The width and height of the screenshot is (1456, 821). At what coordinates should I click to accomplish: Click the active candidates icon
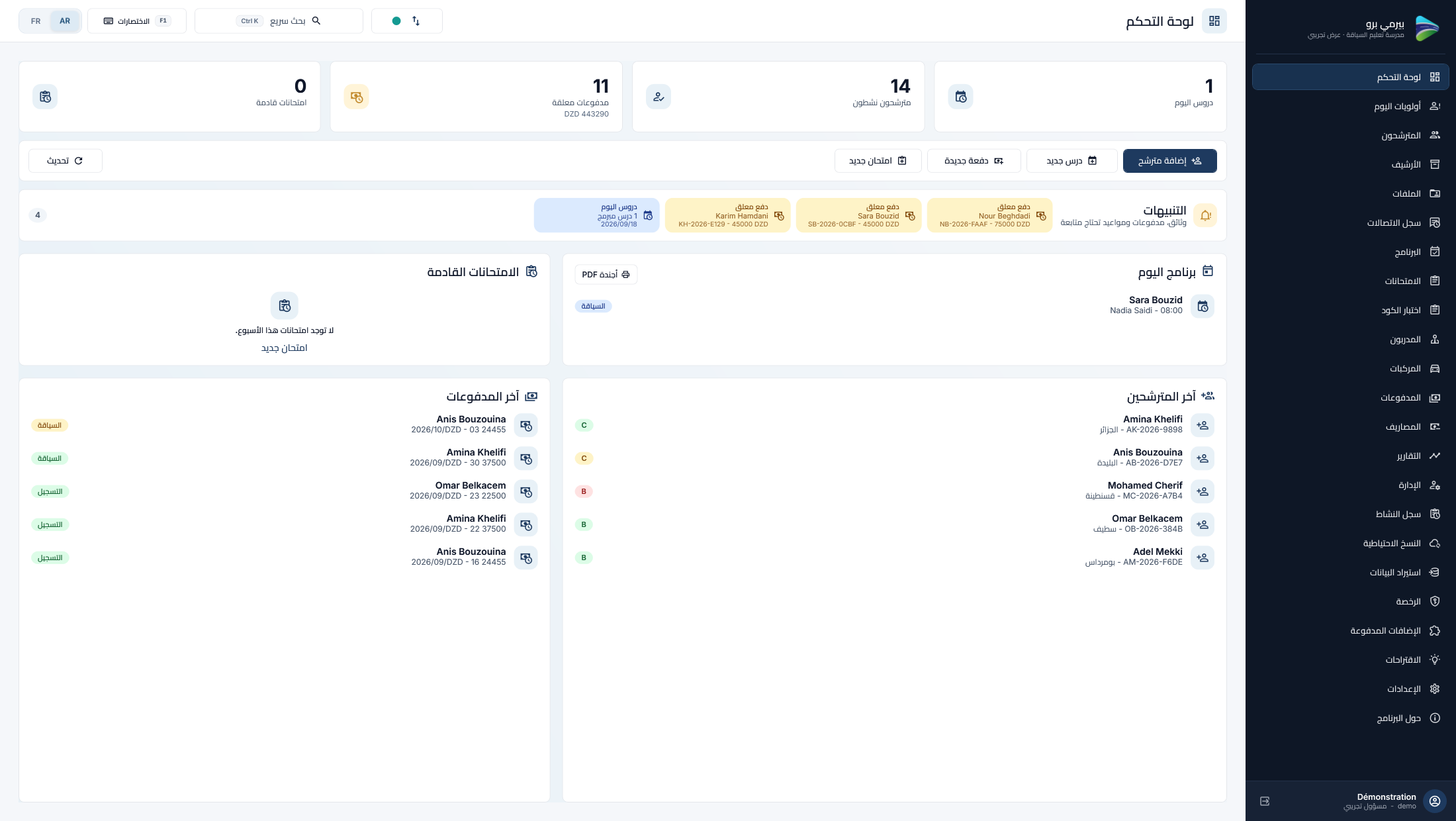(x=659, y=97)
